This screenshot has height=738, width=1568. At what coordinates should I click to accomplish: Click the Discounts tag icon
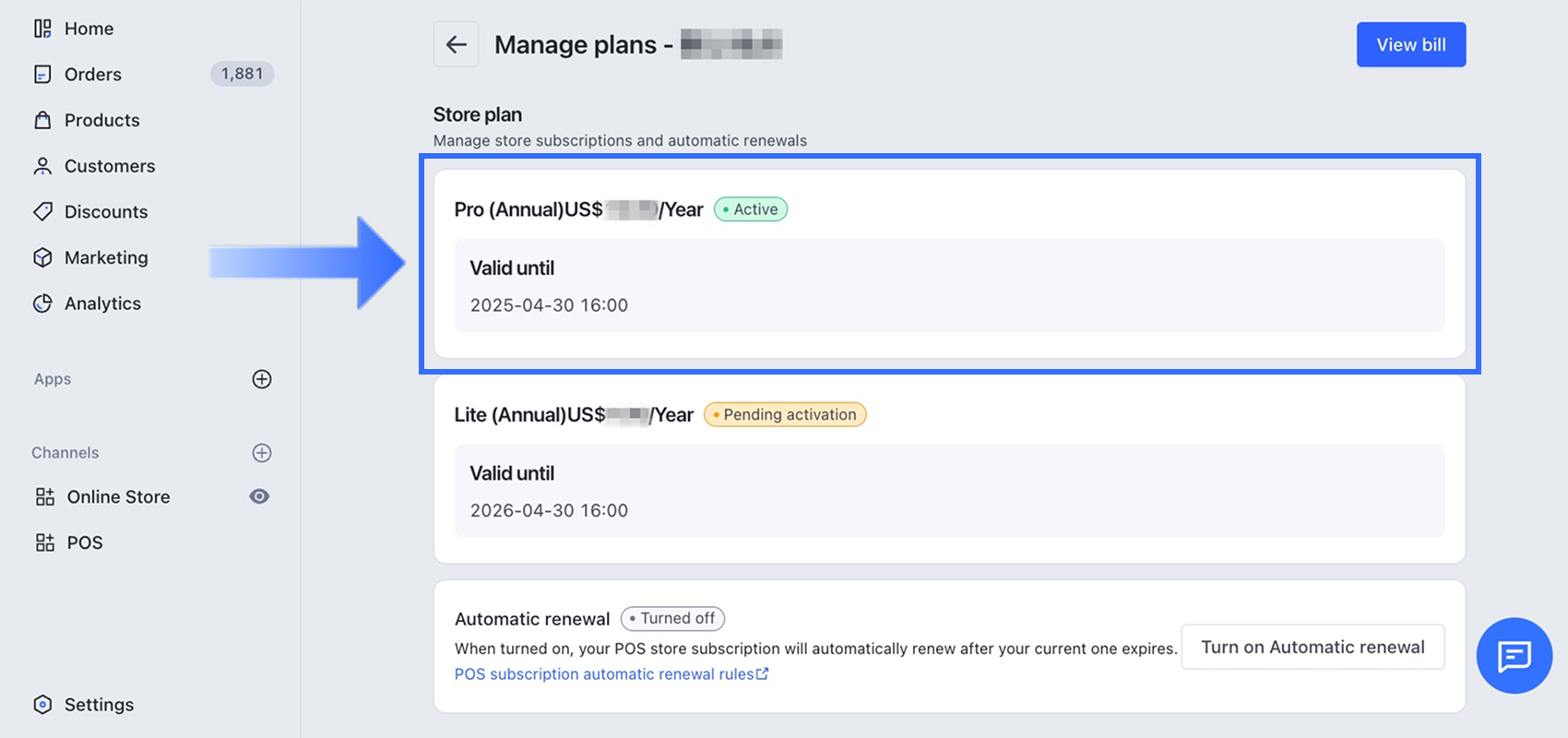coord(42,211)
